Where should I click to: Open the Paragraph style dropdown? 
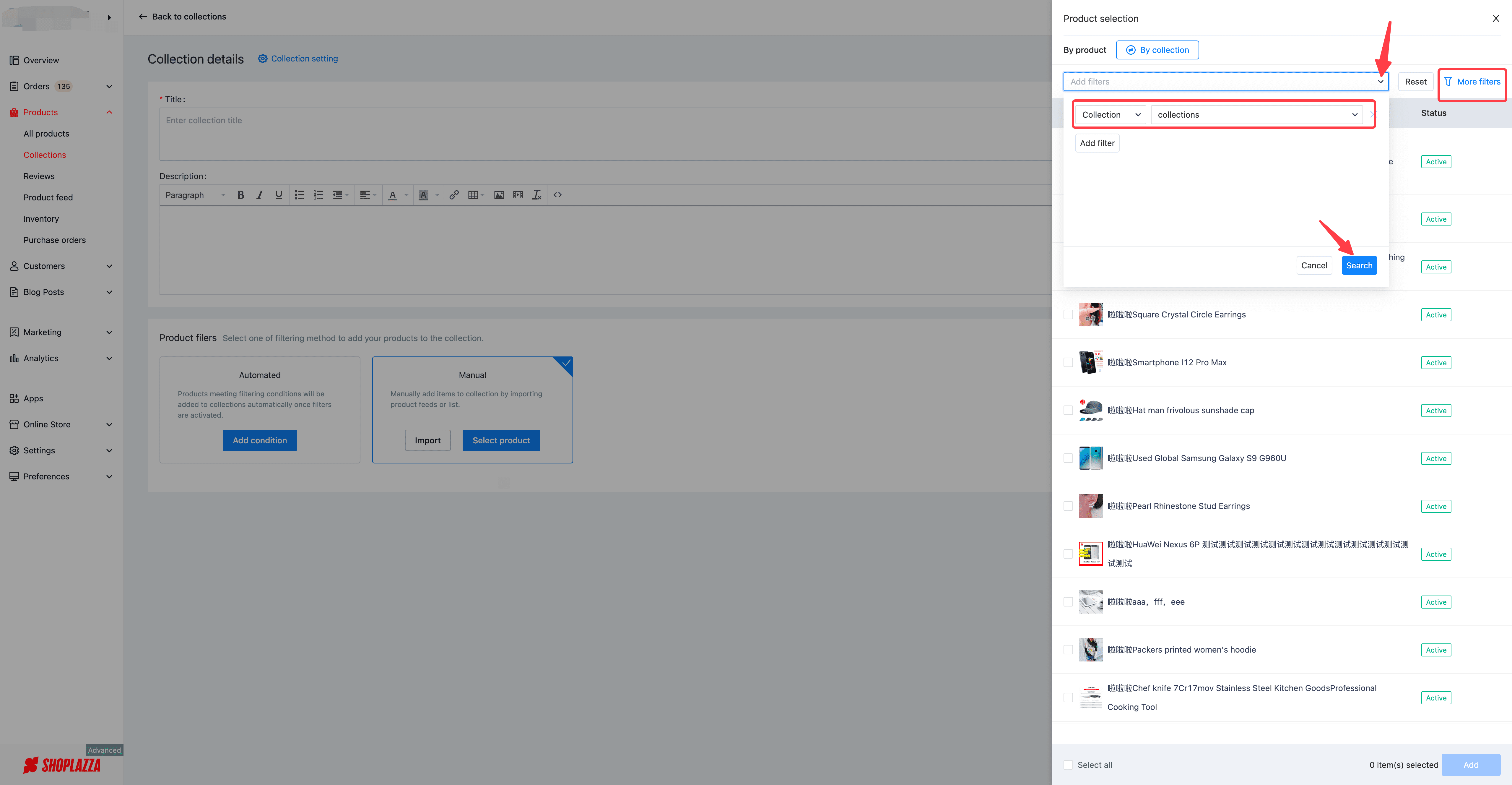[195, 195]
